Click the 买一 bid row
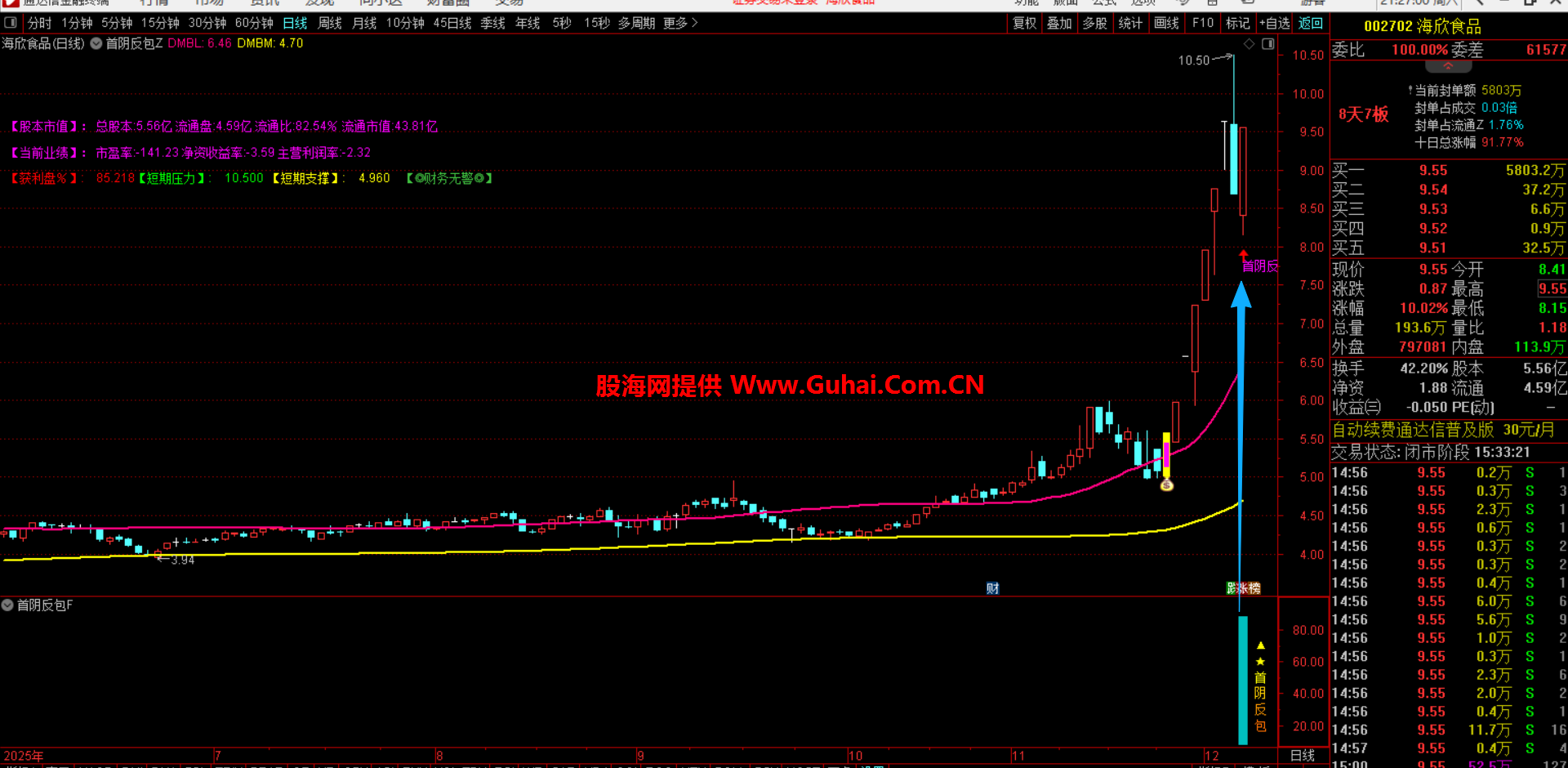Image resolution: width=1568 pixels, height=768 pixels. pos(1449,170)
